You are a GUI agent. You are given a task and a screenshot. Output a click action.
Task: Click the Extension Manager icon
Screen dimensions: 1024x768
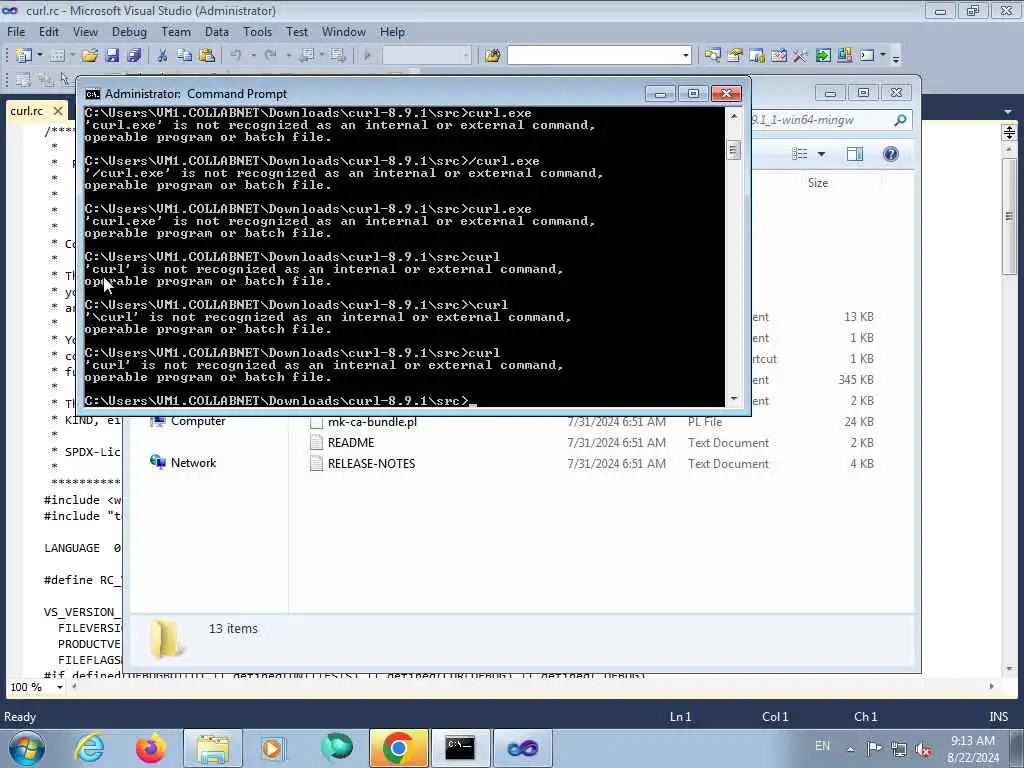coord(844,56)
